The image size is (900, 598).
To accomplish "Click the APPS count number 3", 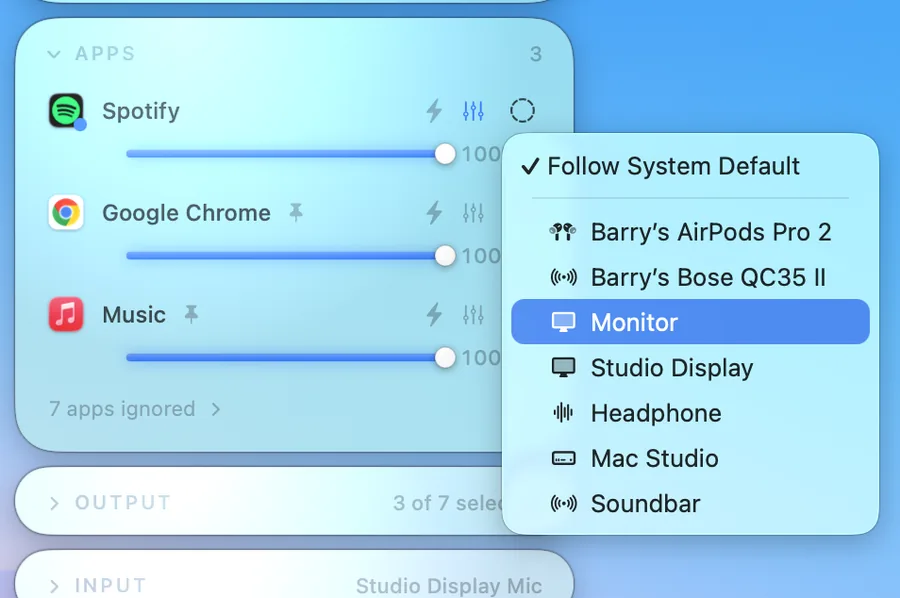I will coord(536,55).
